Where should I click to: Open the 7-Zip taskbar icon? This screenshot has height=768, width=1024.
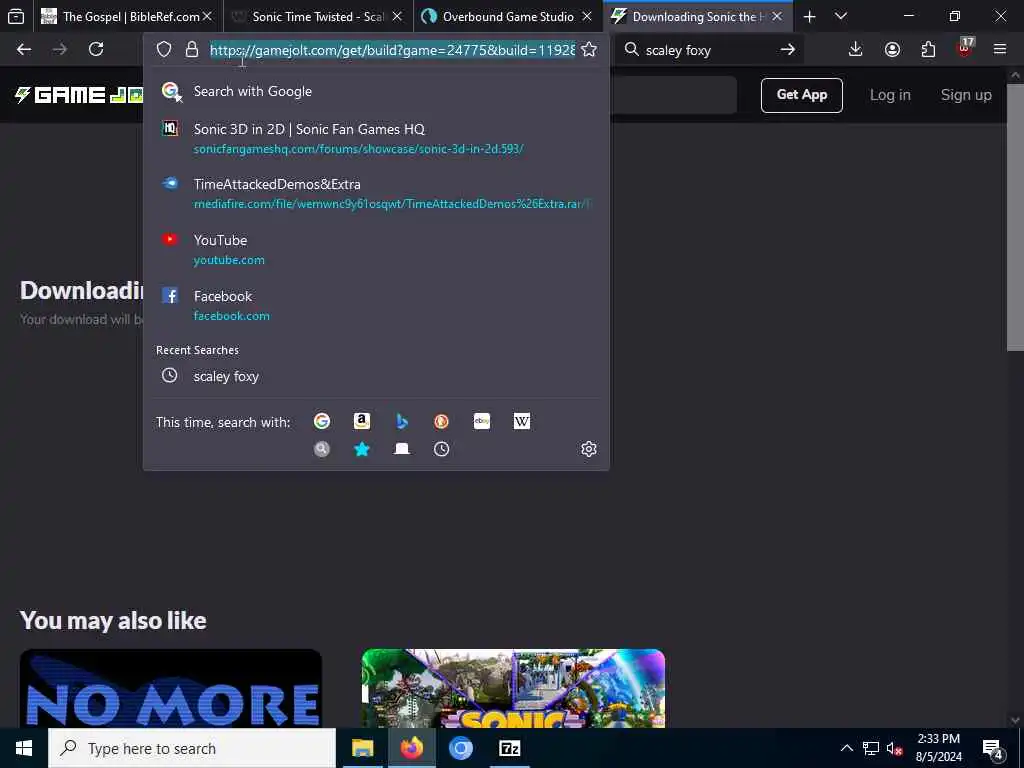pos(509,748)
